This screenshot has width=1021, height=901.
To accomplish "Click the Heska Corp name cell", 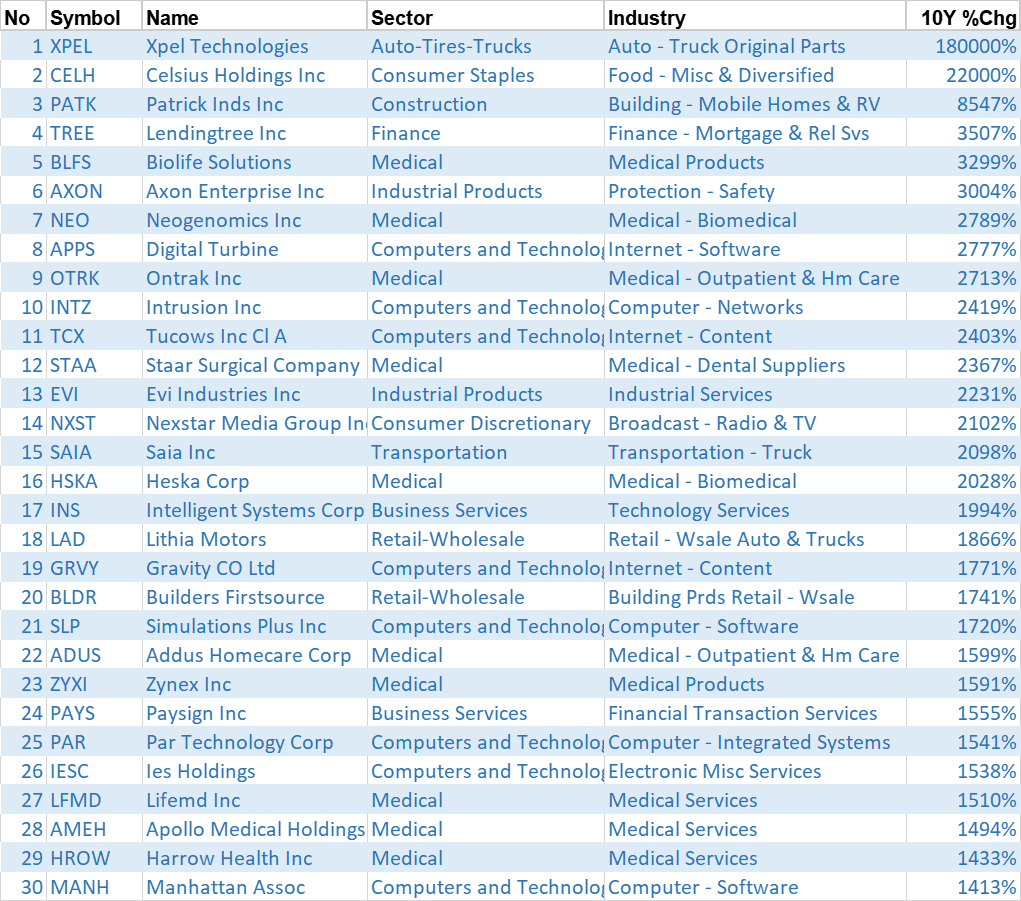I will click(x=254, y=481).
